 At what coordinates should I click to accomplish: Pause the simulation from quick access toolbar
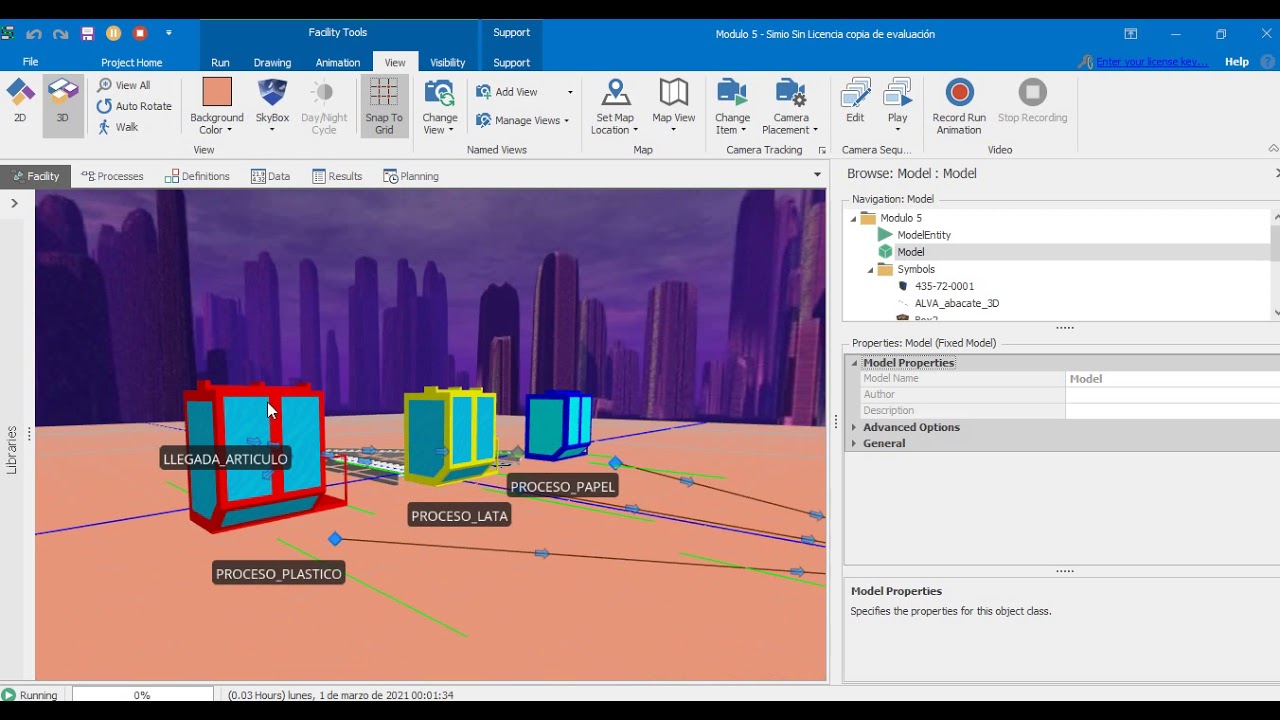tap(114, 33)
